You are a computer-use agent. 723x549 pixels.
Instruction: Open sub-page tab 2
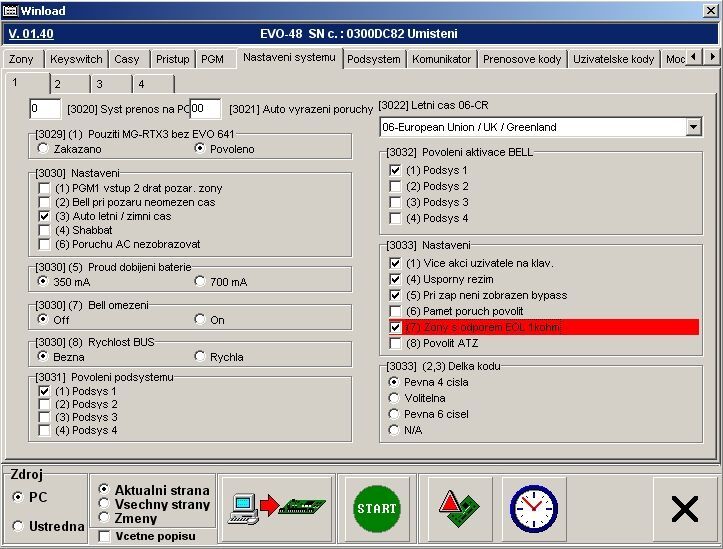[58, 85]
